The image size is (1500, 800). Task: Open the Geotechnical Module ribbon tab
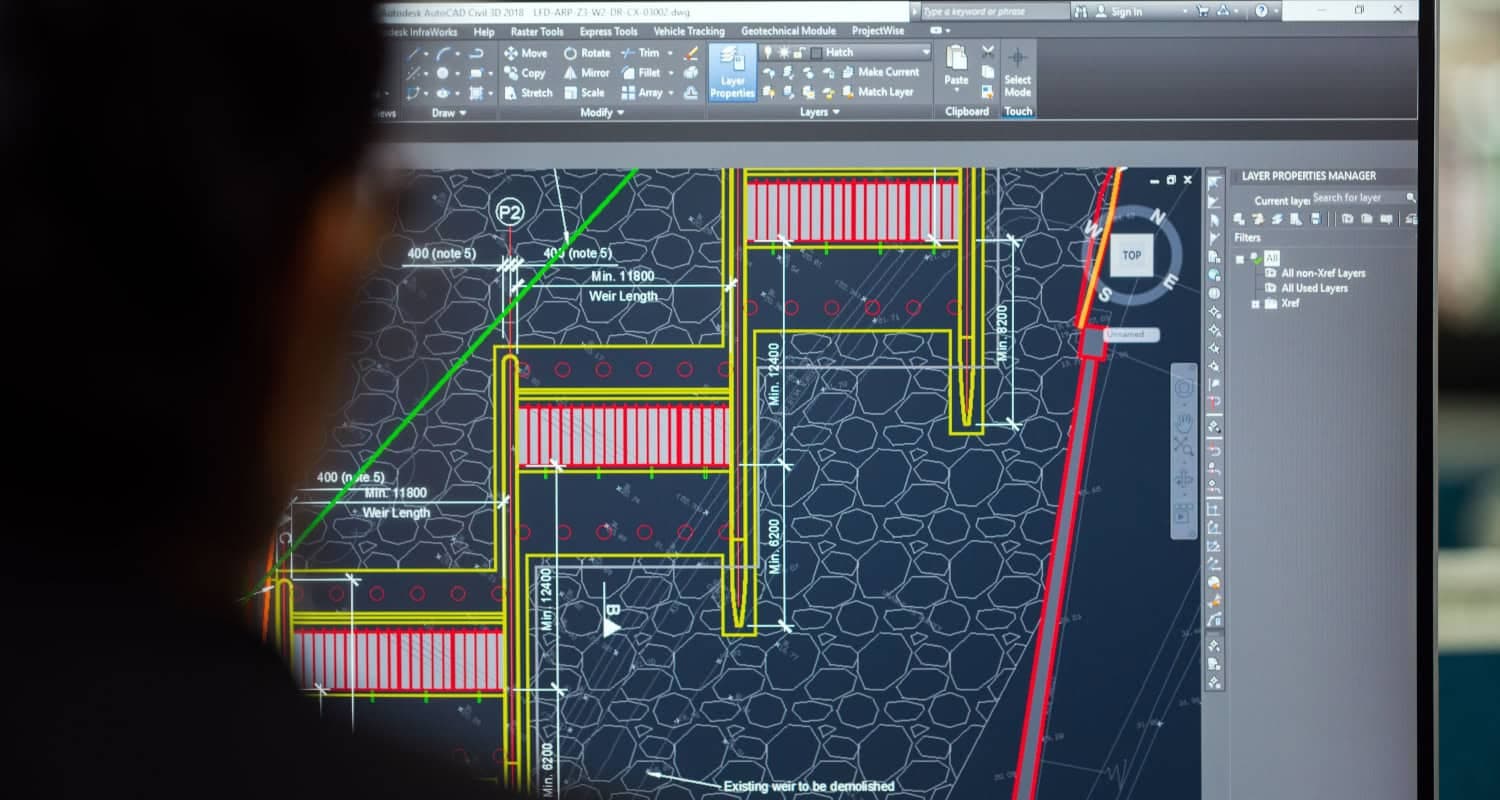coord(788,31)
